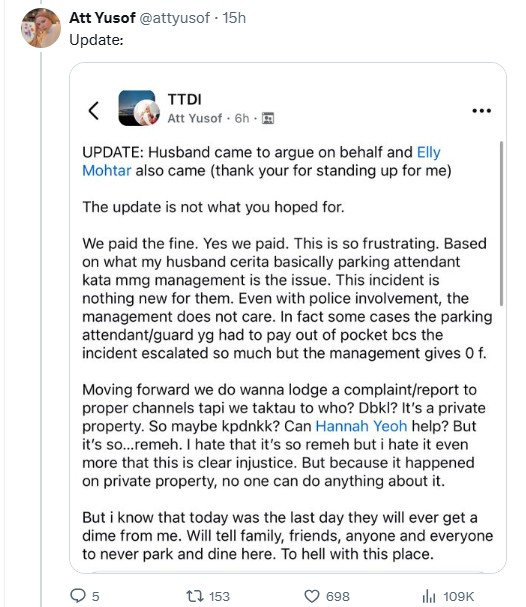Click the 698 likes count
526x607 pixels.
(338, 597)
